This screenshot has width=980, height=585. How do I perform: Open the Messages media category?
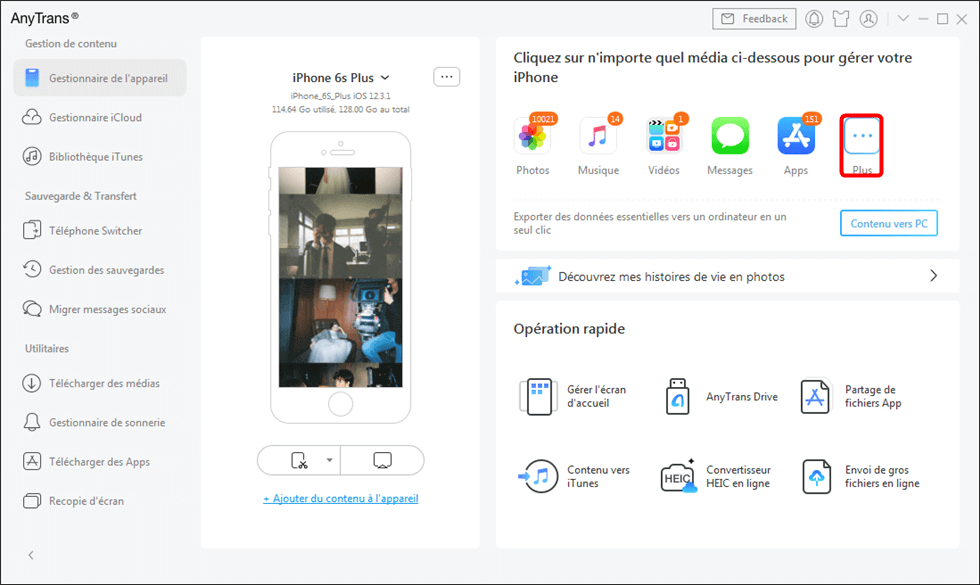point(730,136)
